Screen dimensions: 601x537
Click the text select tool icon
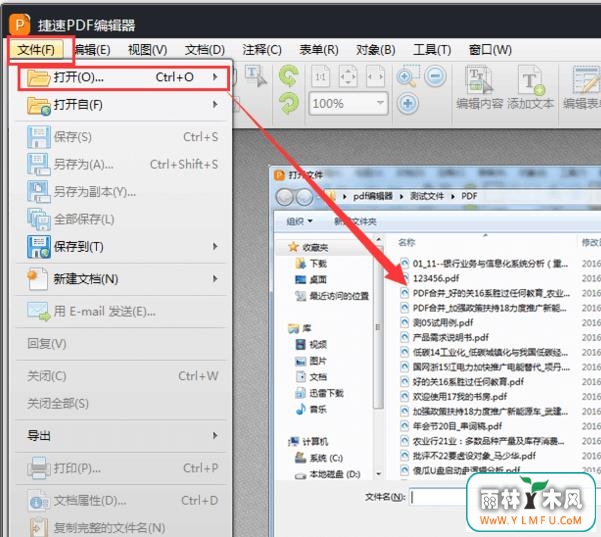coord(256,76)
